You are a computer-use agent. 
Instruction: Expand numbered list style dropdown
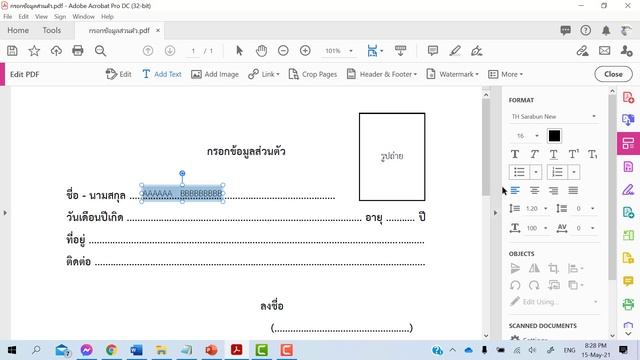tap(573, 172)
